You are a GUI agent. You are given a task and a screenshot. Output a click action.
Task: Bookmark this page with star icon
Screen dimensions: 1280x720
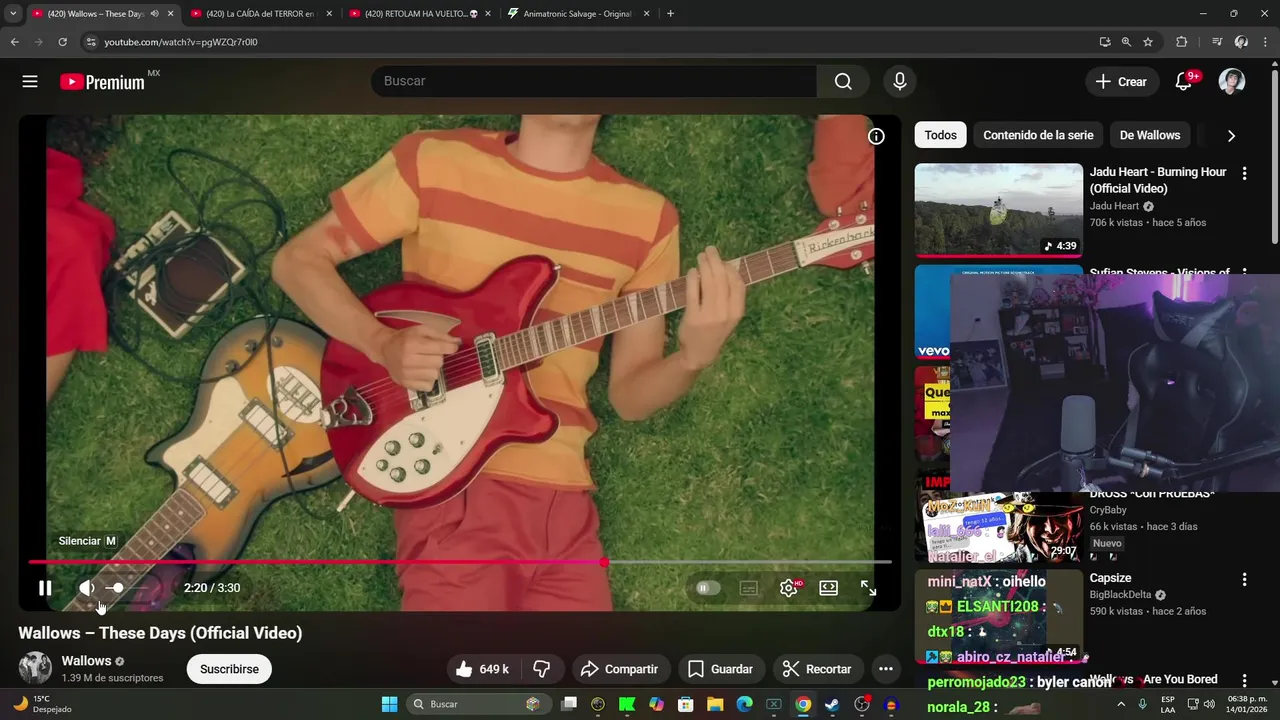[1148, 42]
